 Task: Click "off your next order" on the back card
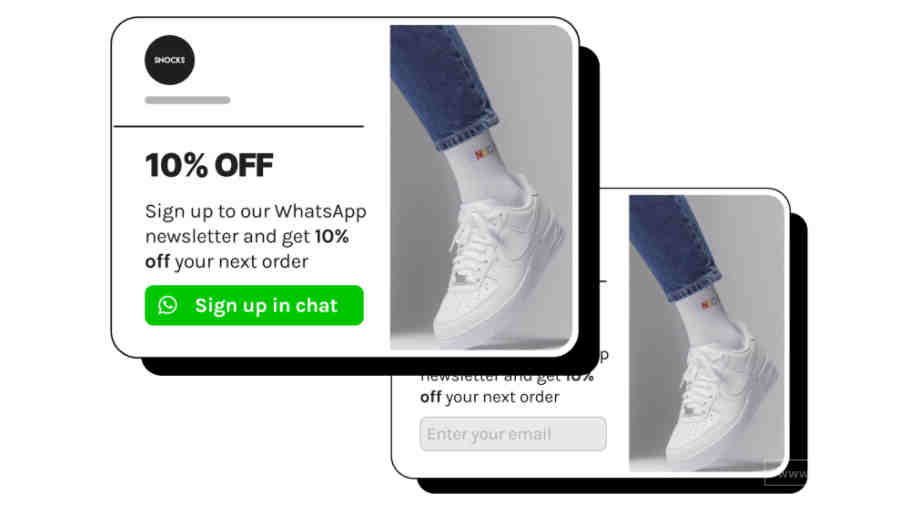click(490, 397)
